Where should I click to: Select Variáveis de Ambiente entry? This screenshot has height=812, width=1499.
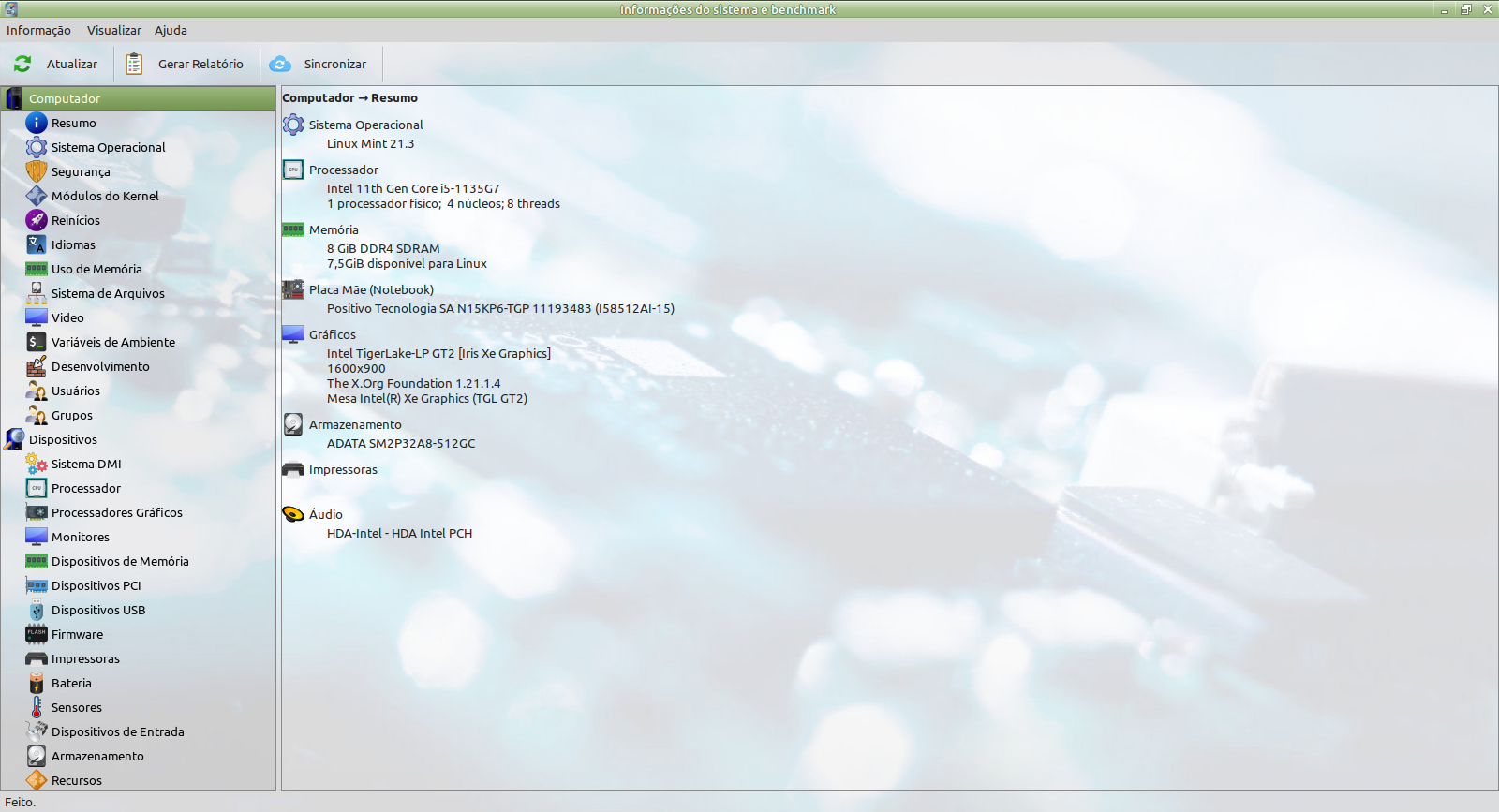(x=113, y=342)
